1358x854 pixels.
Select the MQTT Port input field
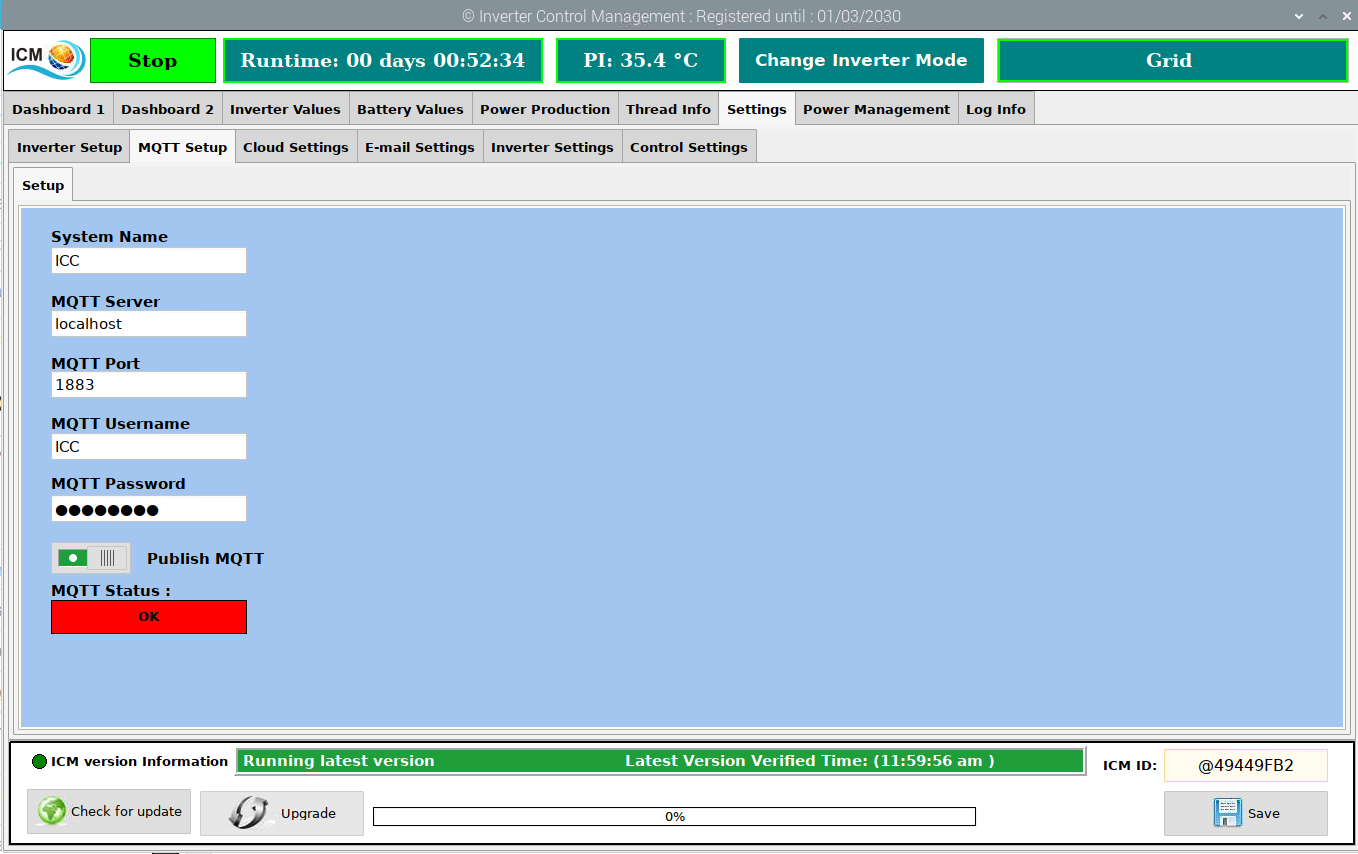pos(149,385)
